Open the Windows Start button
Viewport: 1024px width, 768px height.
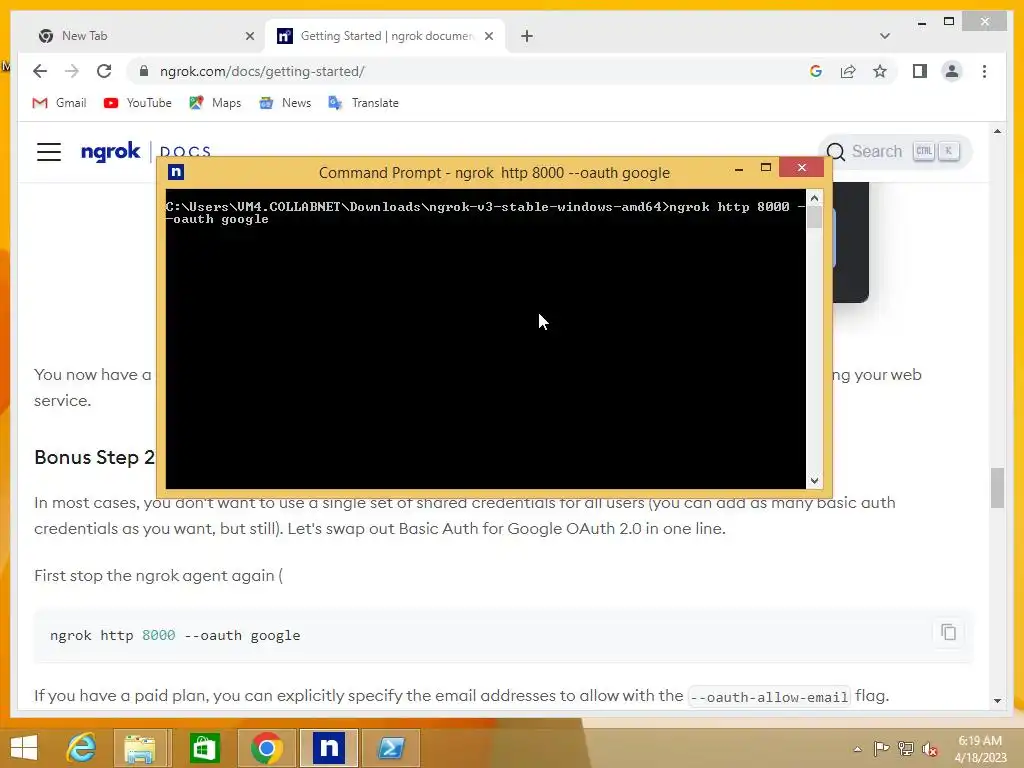(x=24, y=748)
